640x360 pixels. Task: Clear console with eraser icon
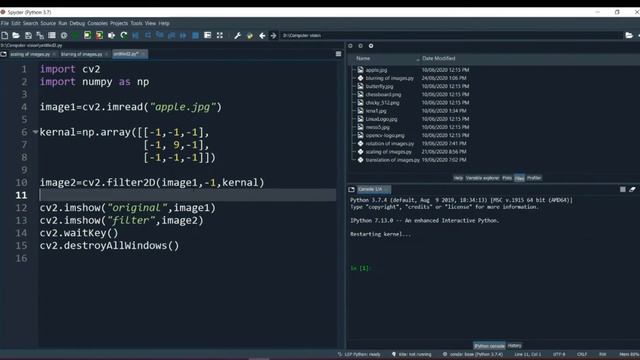coord(633,189)
